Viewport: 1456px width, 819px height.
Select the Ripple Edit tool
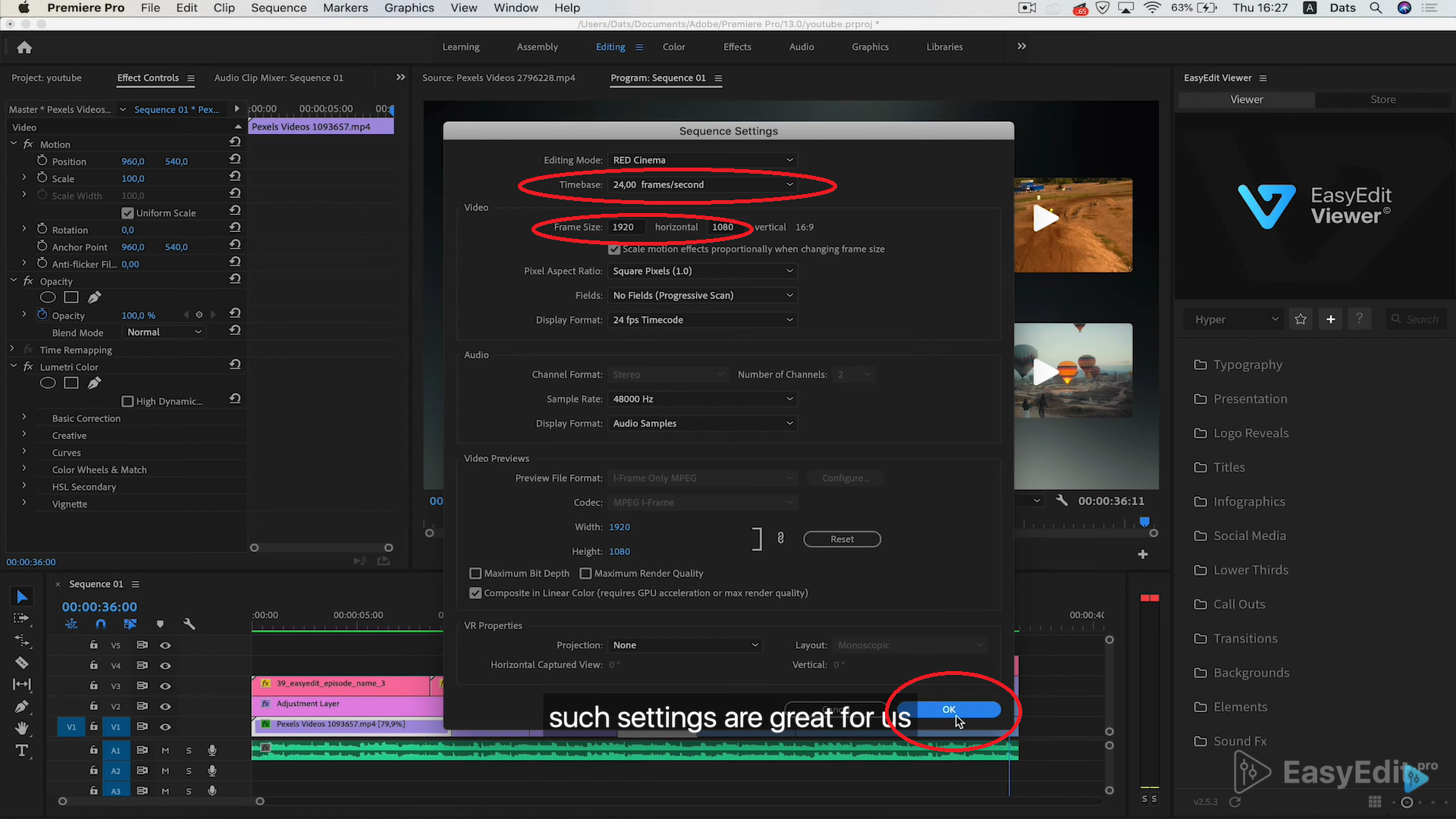[22, 641]
